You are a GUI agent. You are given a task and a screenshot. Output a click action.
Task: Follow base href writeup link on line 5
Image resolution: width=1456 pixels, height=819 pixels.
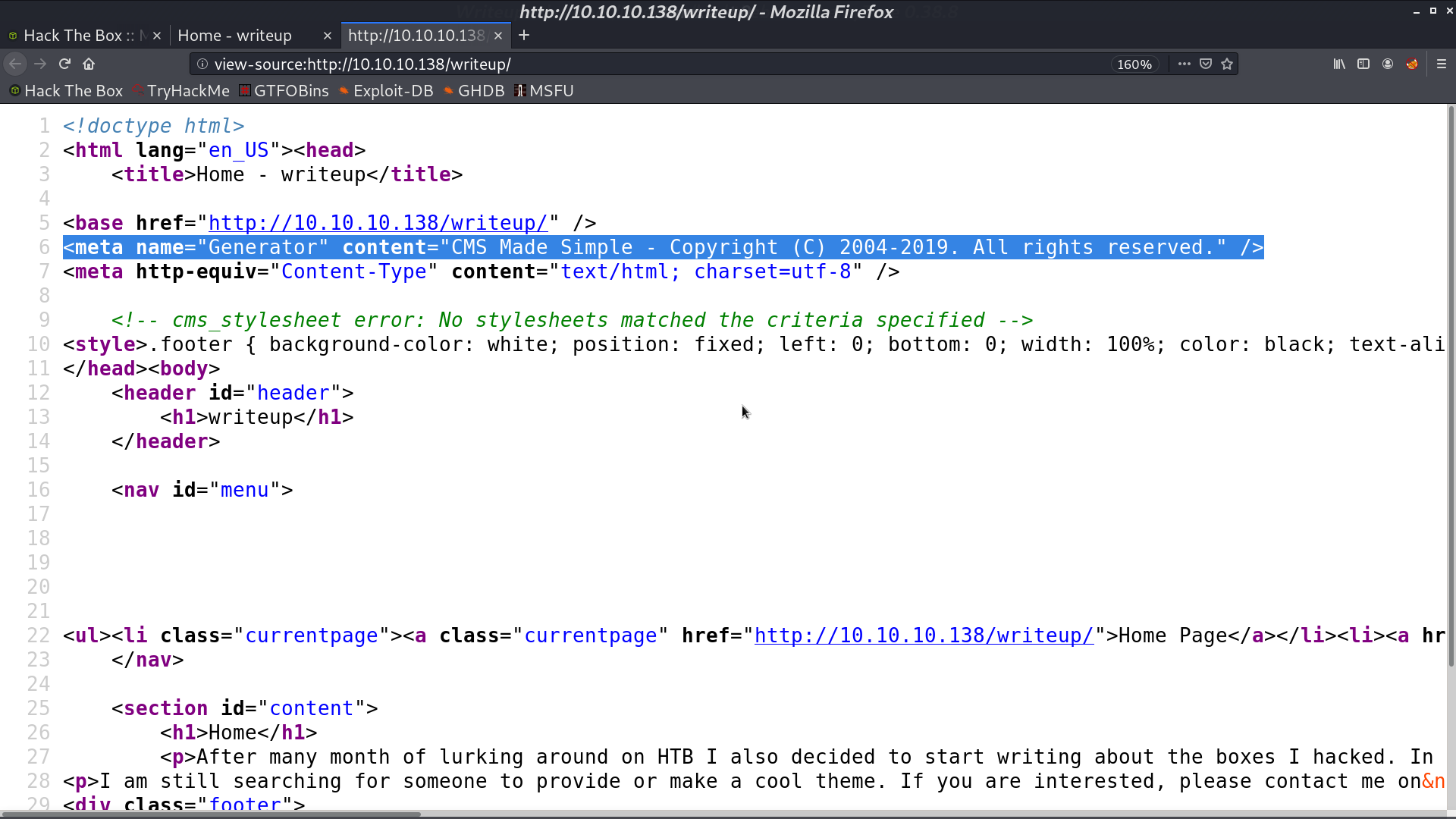378,223
